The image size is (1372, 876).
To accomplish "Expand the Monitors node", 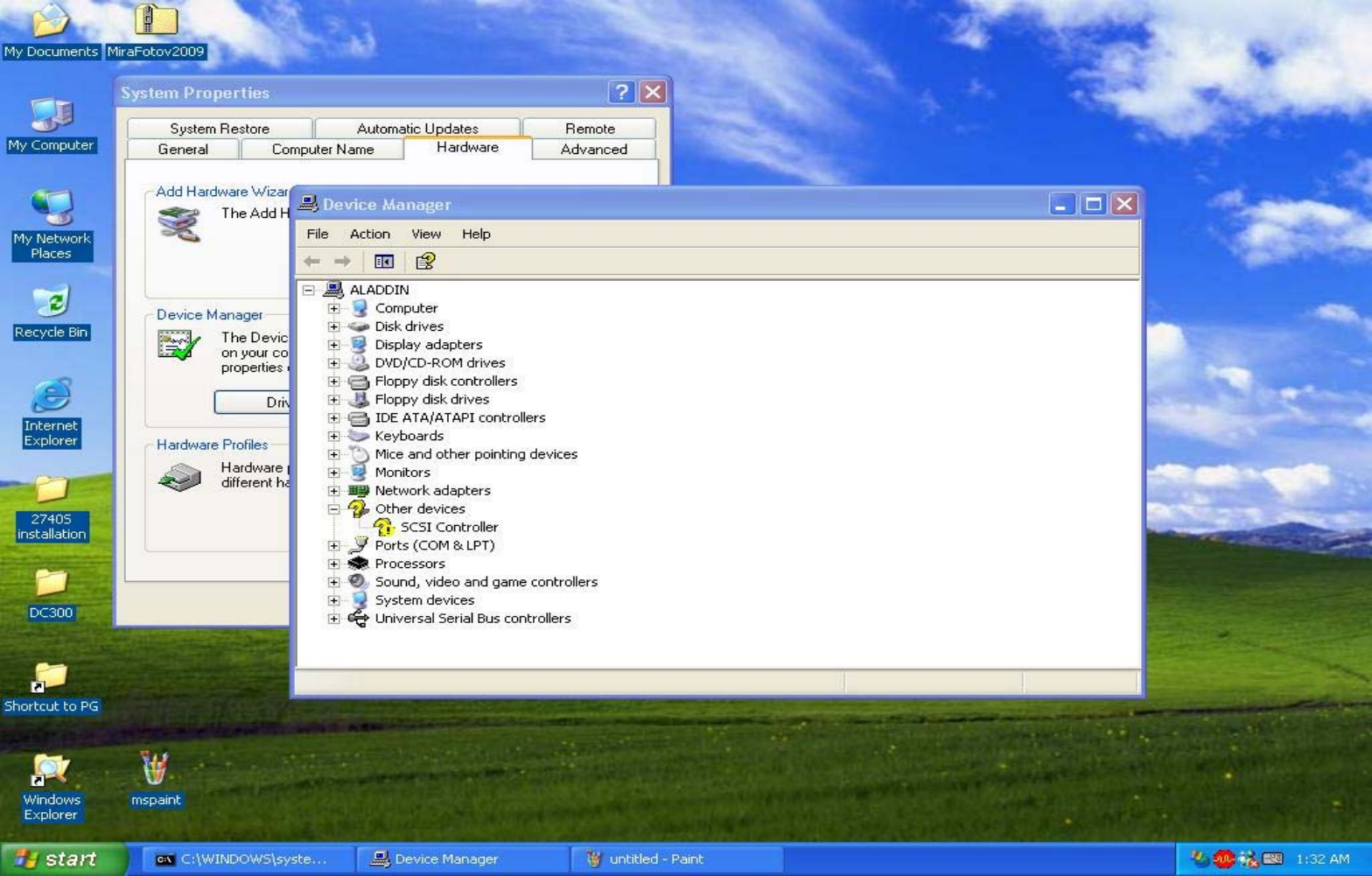I will click(x=333, y=473).
